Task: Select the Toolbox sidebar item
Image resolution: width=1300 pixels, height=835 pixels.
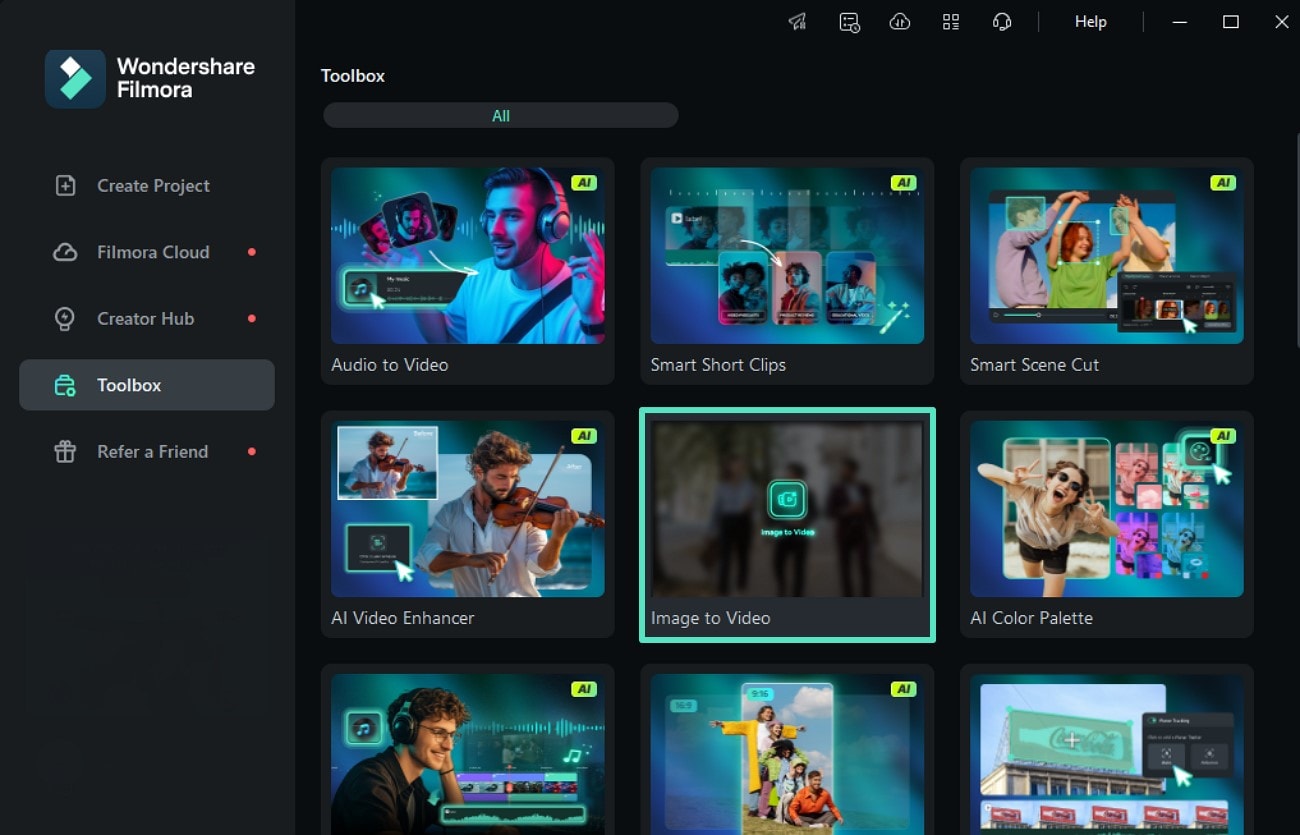Action: 147,385
